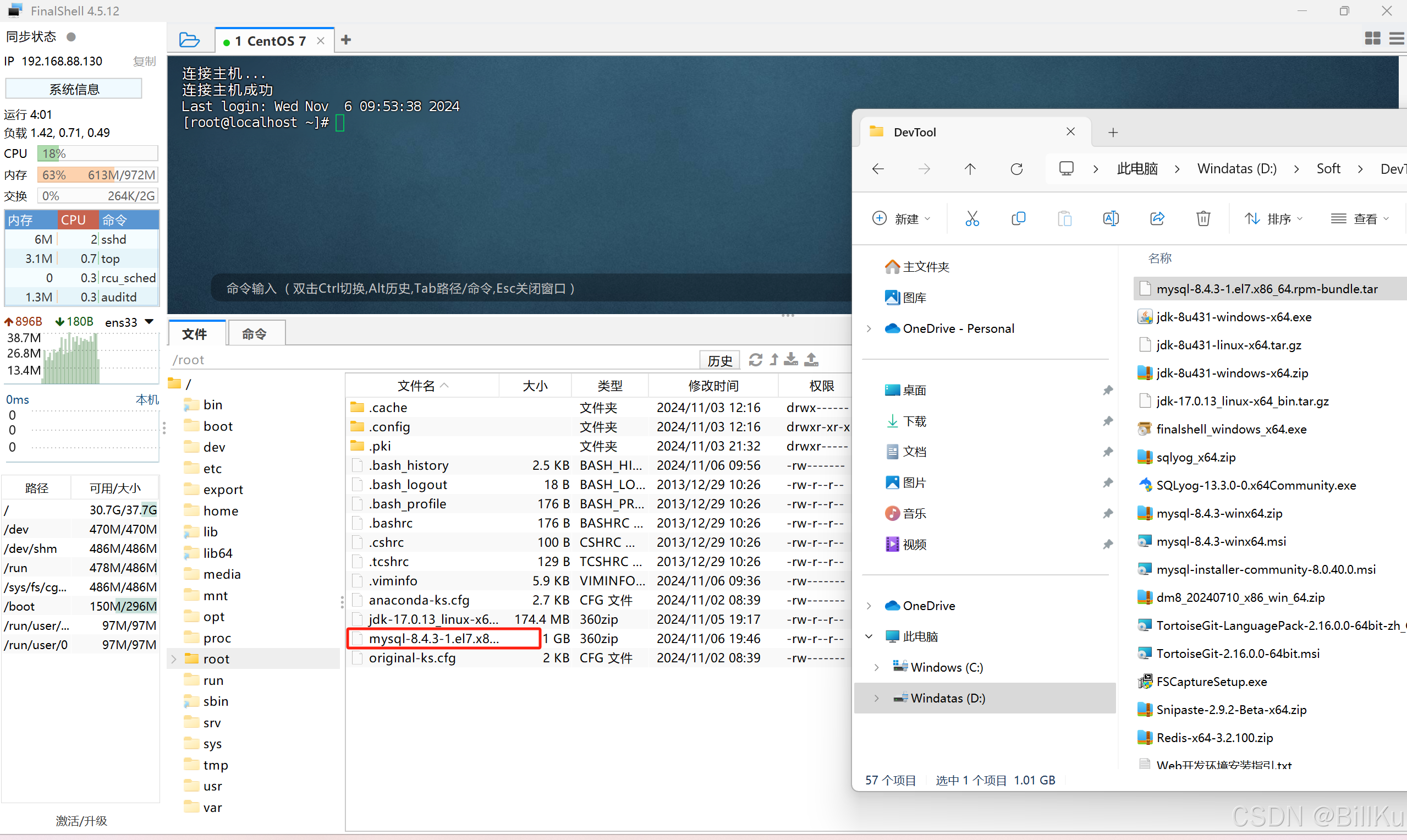Click the download file icon in FinalShell

[x=791, y=359]
